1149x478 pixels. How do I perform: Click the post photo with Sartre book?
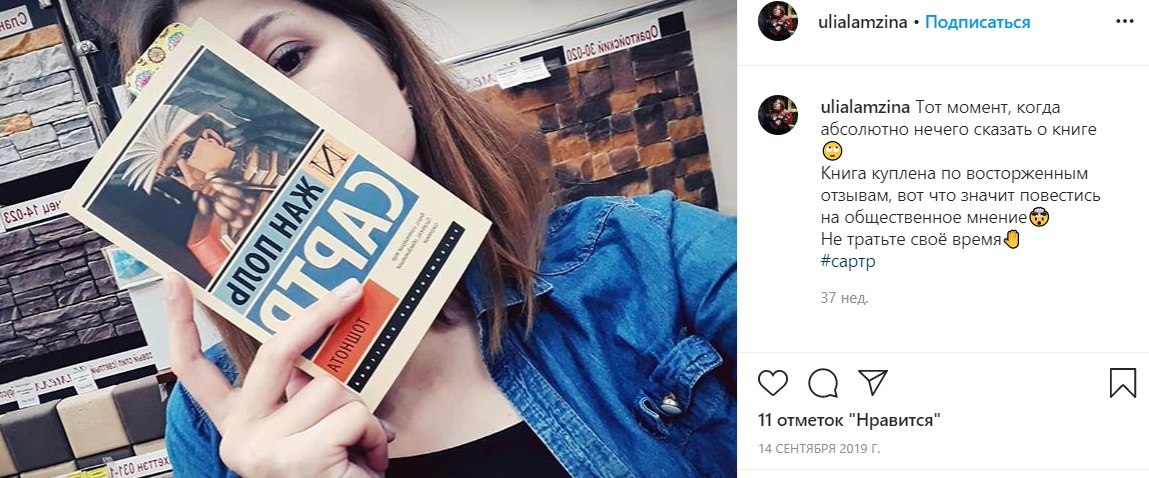tap(369, 239)
